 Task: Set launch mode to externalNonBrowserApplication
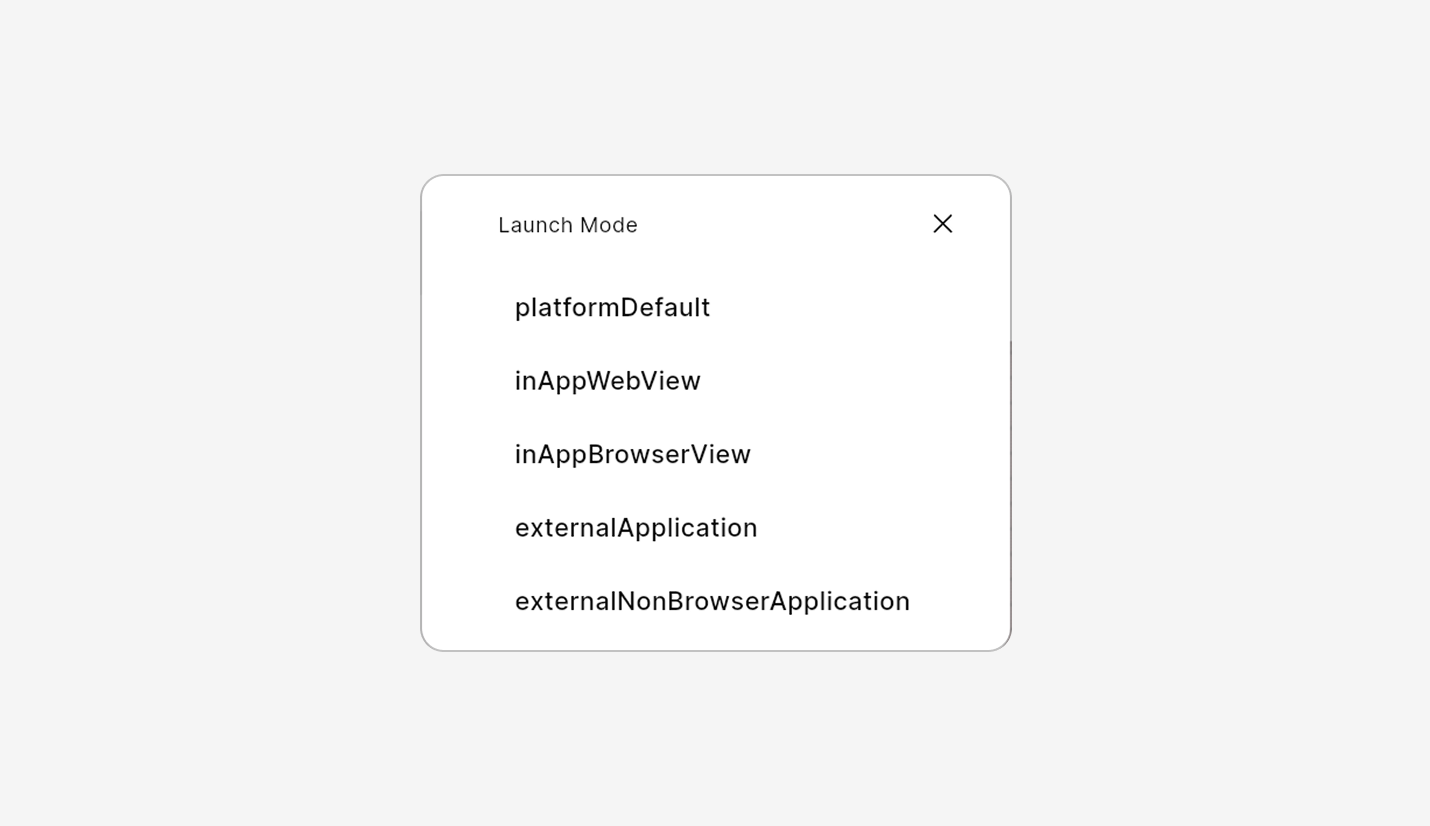pos(712,601)
